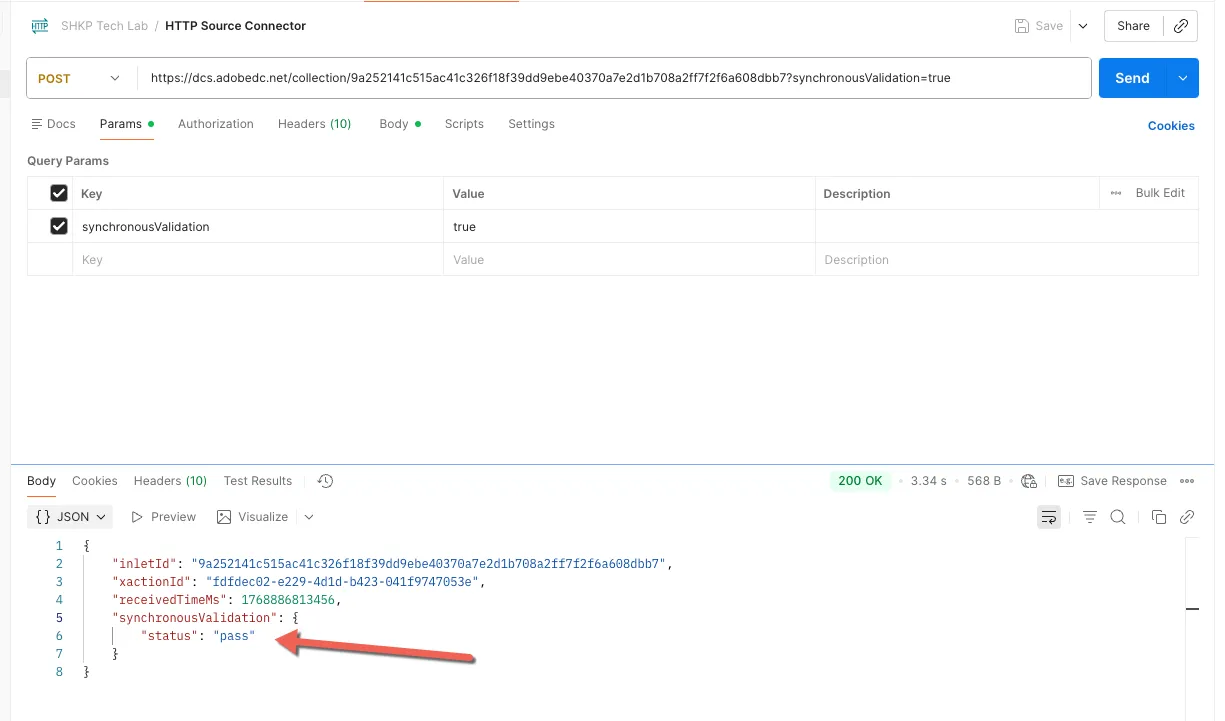Click the response link icon
The width and height of the screenshot is (1225, 721).
click(1187, 517)
